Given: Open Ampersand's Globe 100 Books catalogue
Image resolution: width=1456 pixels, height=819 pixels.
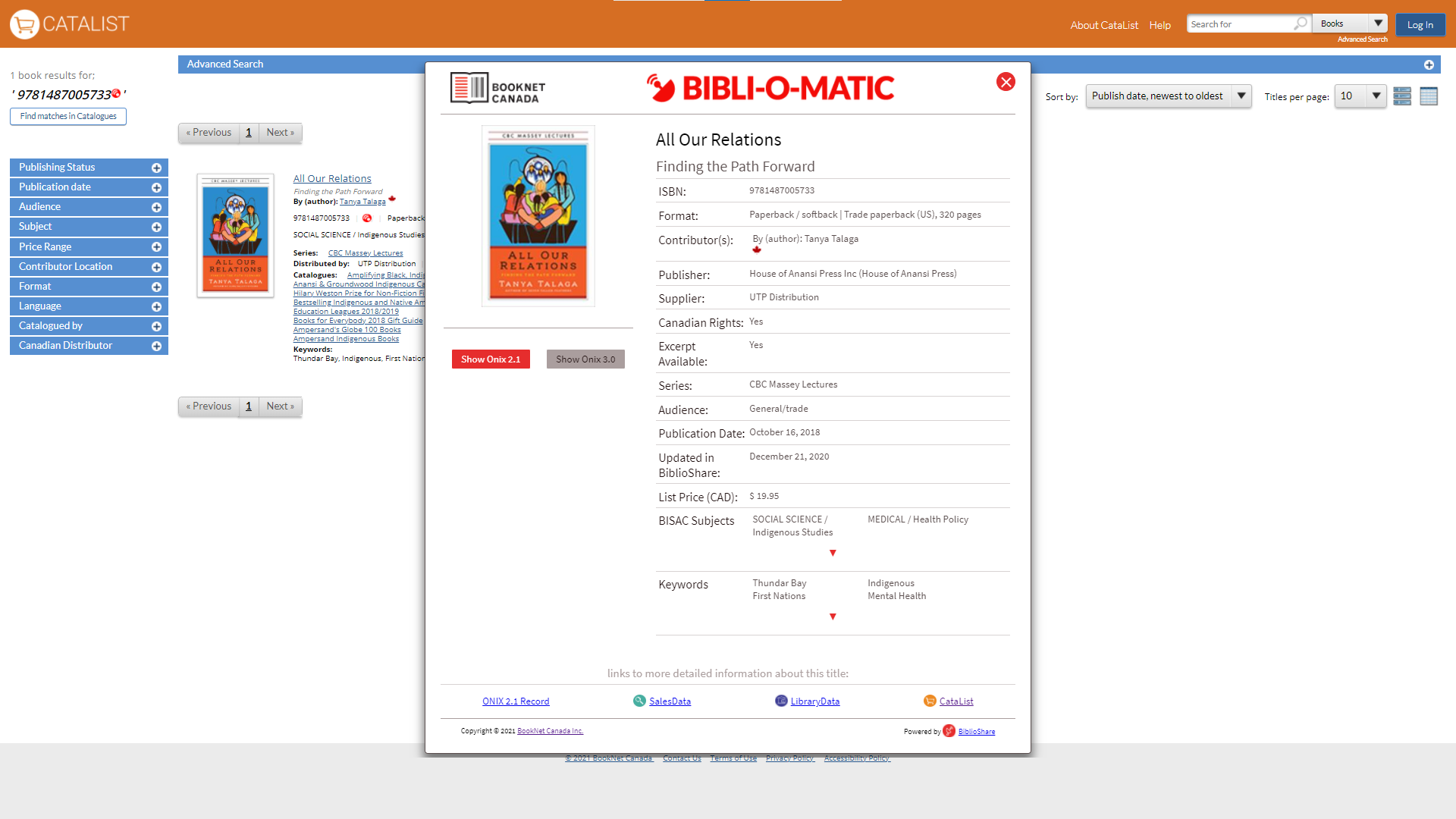Looking at the screenshot, I should click(347, 330).
